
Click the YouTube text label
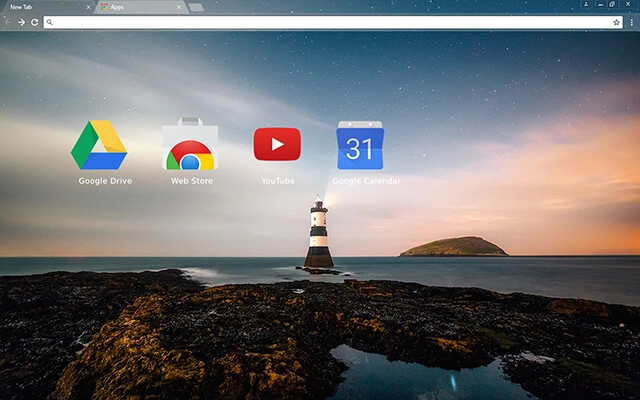coord(278,181)
